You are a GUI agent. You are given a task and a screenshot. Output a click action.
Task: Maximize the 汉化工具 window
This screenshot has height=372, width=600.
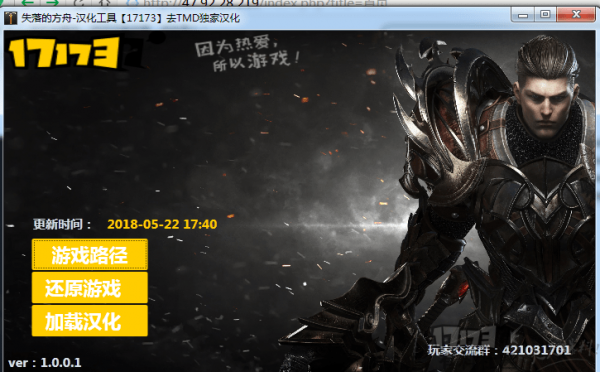(x=545, y=15)
